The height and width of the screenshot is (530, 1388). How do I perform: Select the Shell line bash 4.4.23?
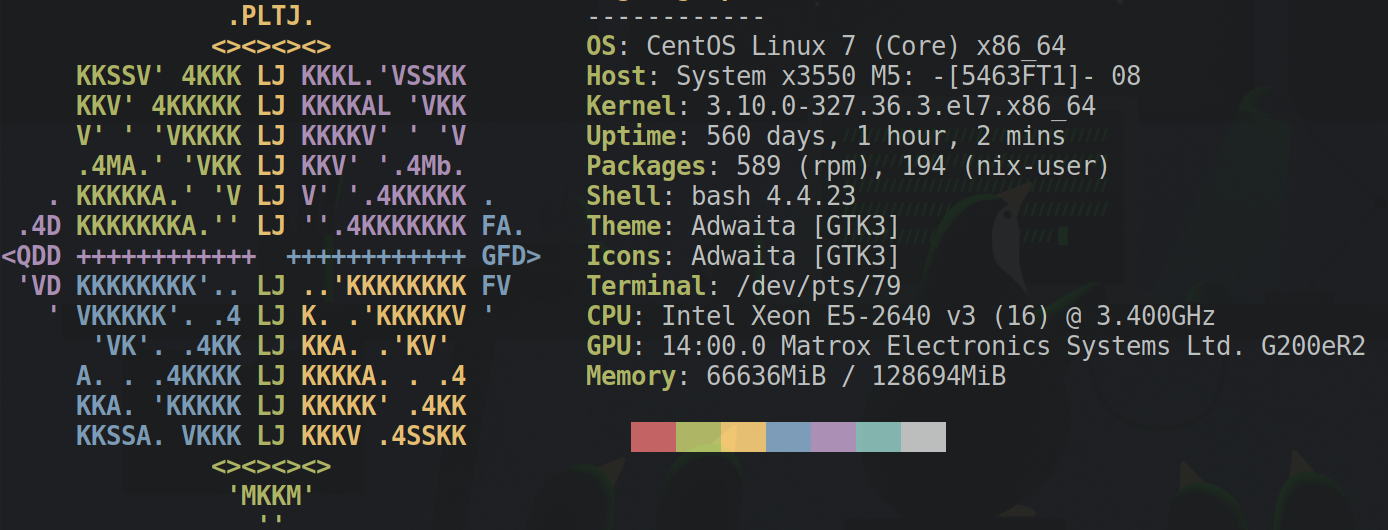point(721,197)
